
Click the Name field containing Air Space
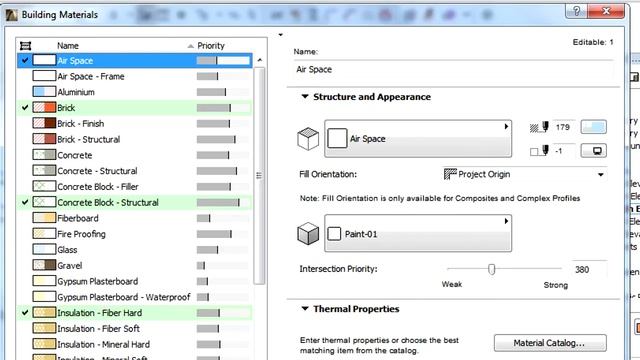coord(453,69)
